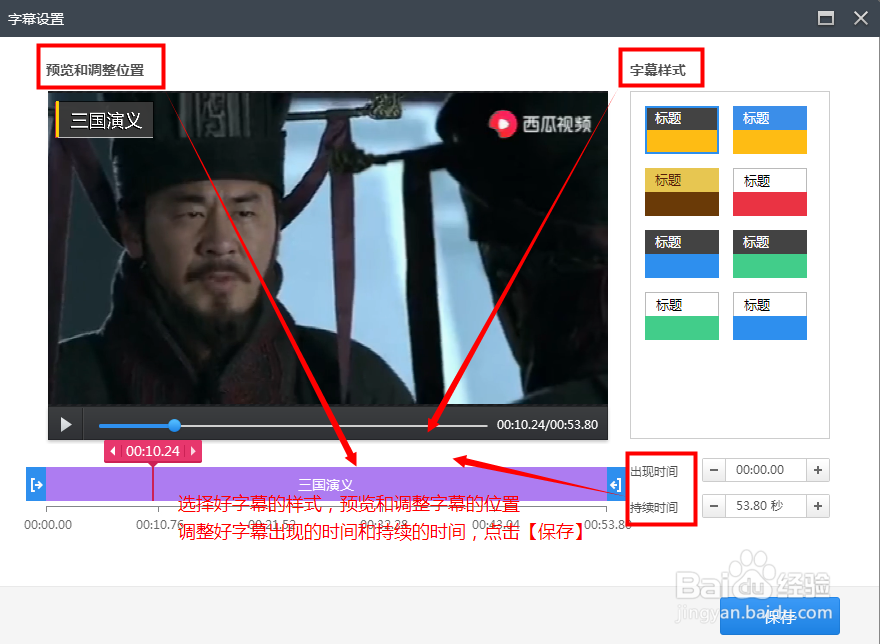Click the 字幕样式 heading
880x644 pixels.
click(658, 70)
